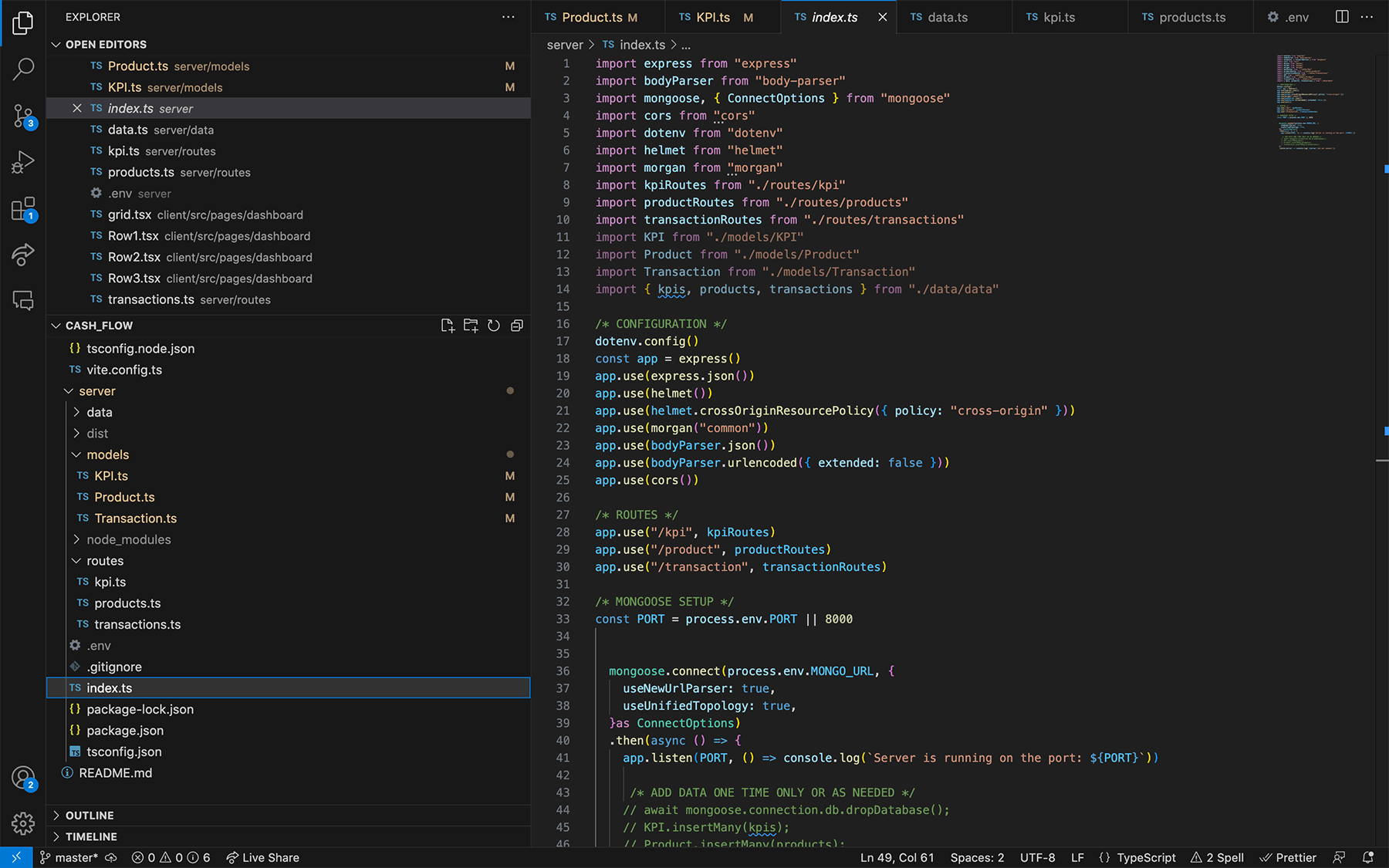
Task: Open vite.config.ts file
Action: [289, 370]
